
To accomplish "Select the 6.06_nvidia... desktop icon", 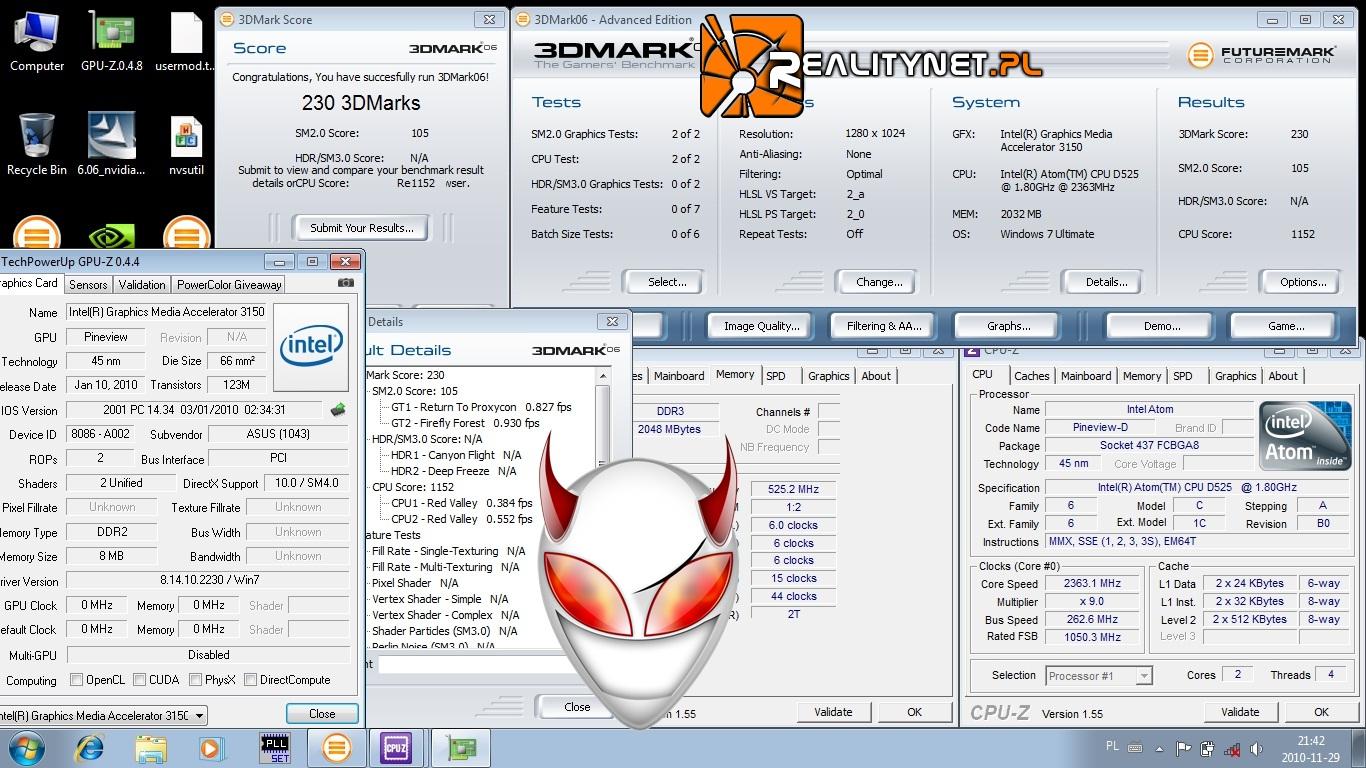I will [x=111, y=145].
